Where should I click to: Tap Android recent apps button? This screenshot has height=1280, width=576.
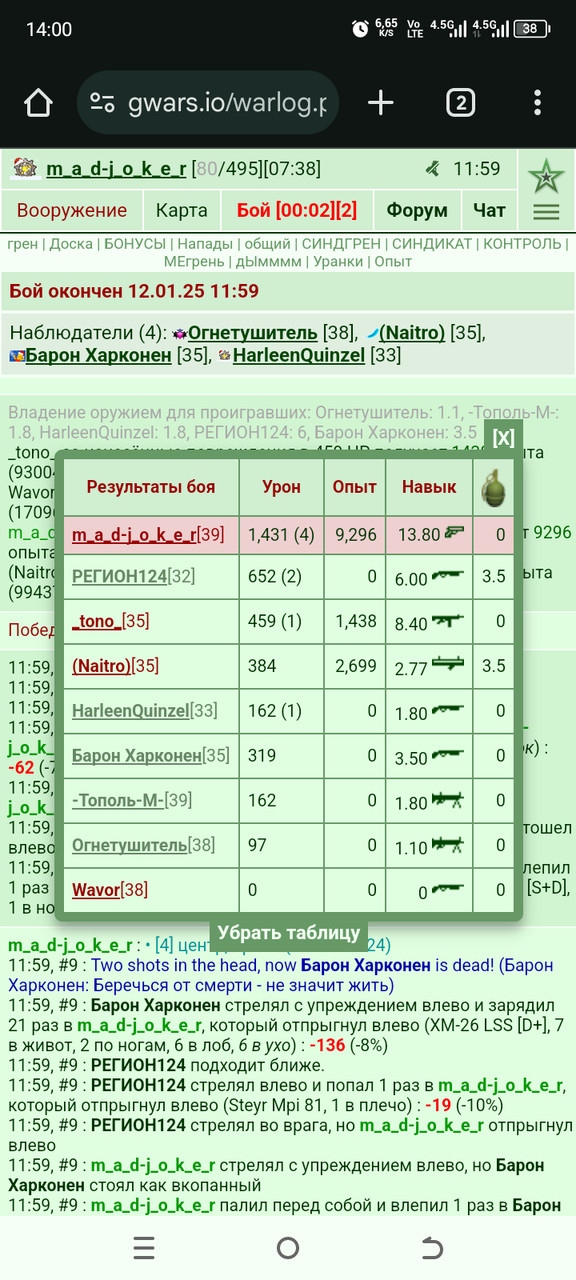point(144,1247)
